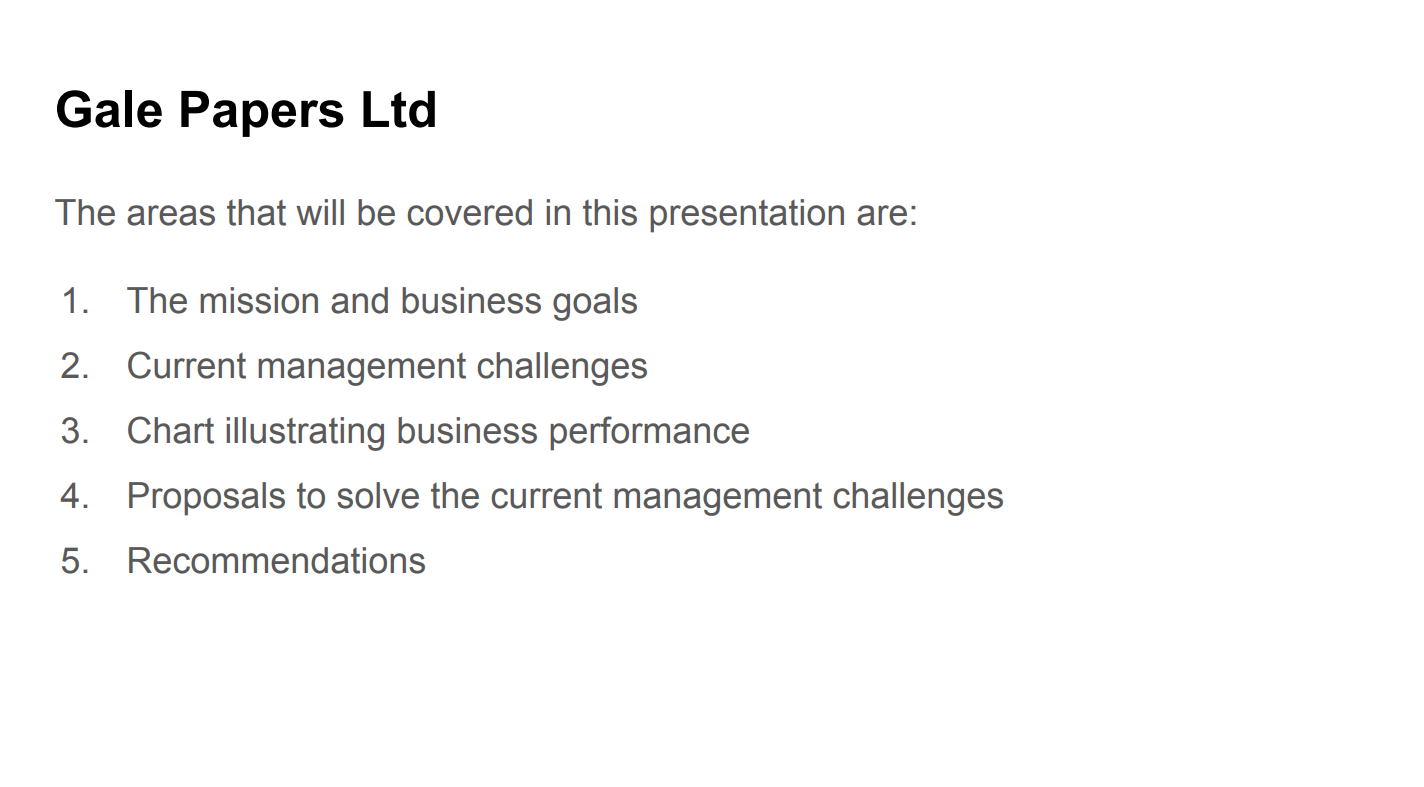Select "The mission and business goals" list item
The image size is (1424, 787).
[x=382, y=301]
